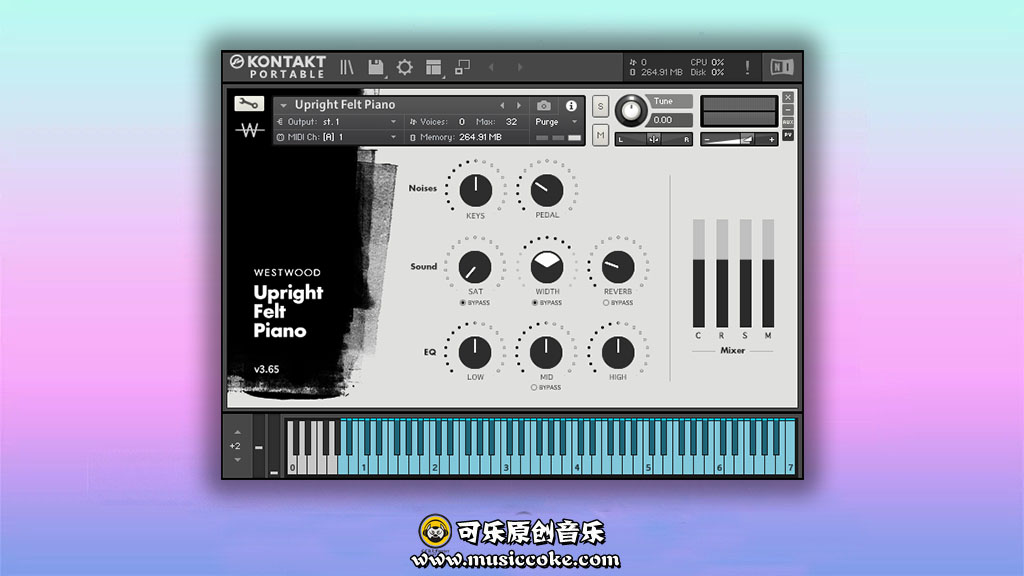
Task: Click the MID EQ knob
Action: tap(547, 352)
